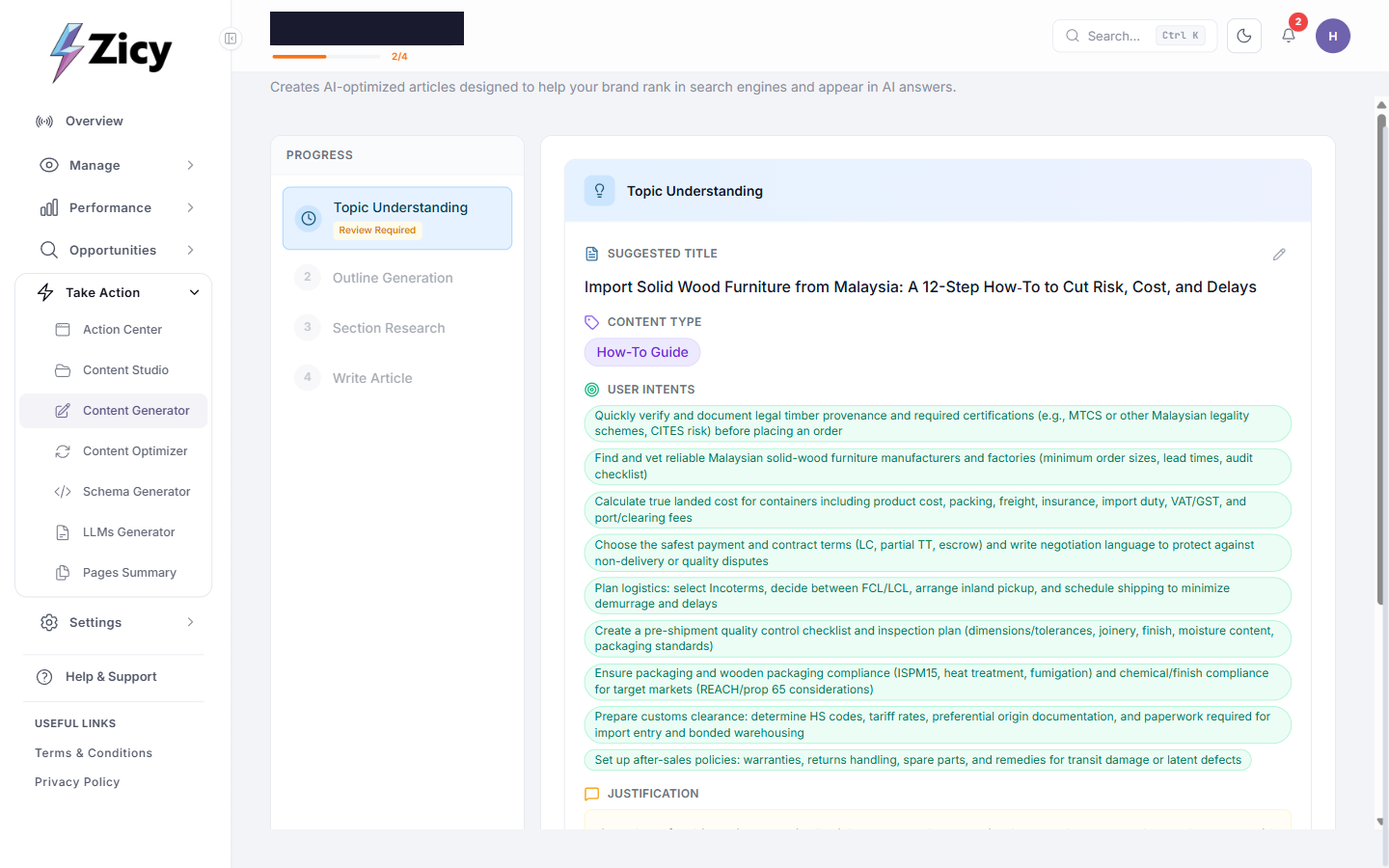
Task: Click intent about verifying legal timber provenance
Action: click(x=938, y=423)
